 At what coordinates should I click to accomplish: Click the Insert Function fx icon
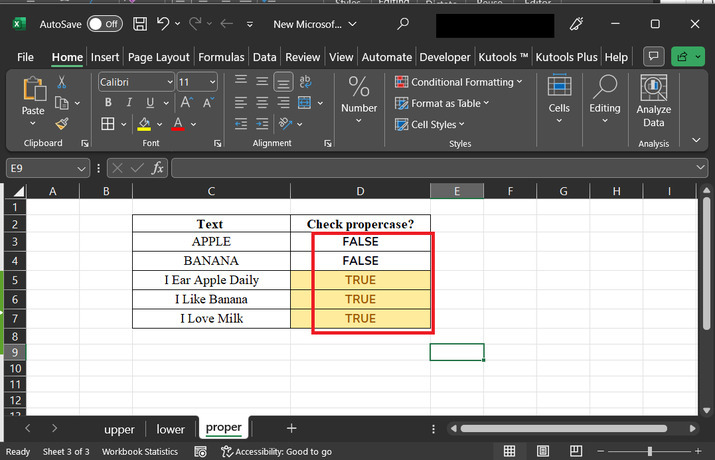158,169
